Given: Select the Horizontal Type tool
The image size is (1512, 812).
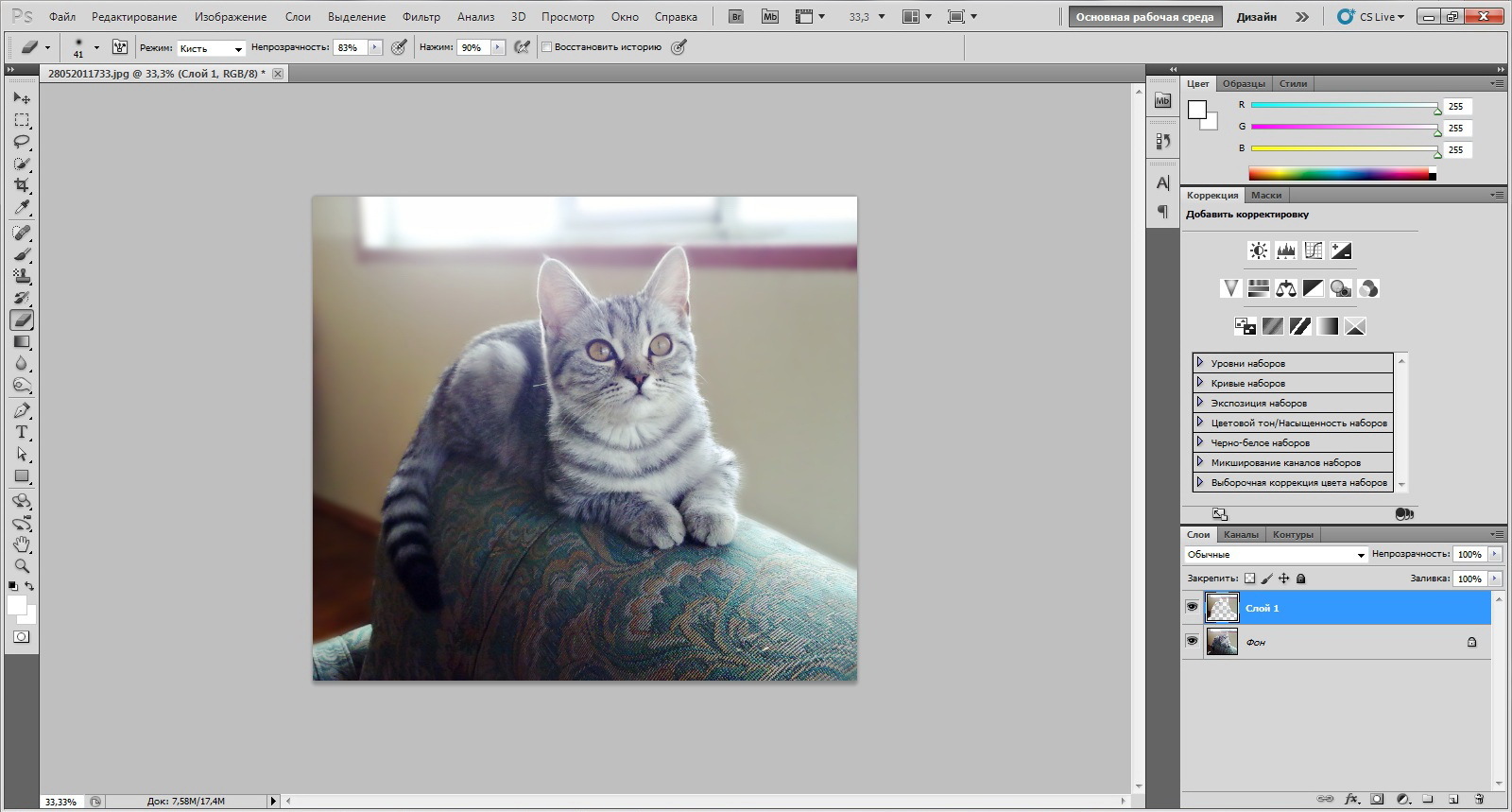Looking at the screenshot, I should 22,432.
